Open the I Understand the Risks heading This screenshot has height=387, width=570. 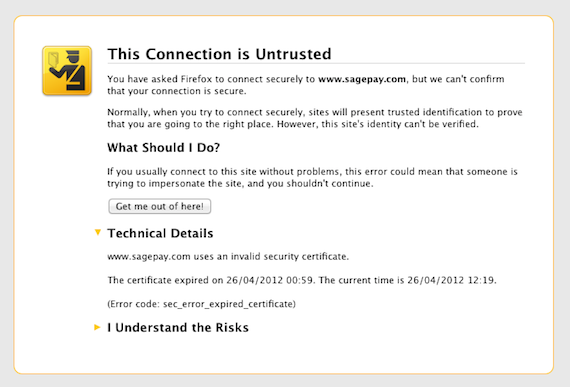(x=178, y=327)
